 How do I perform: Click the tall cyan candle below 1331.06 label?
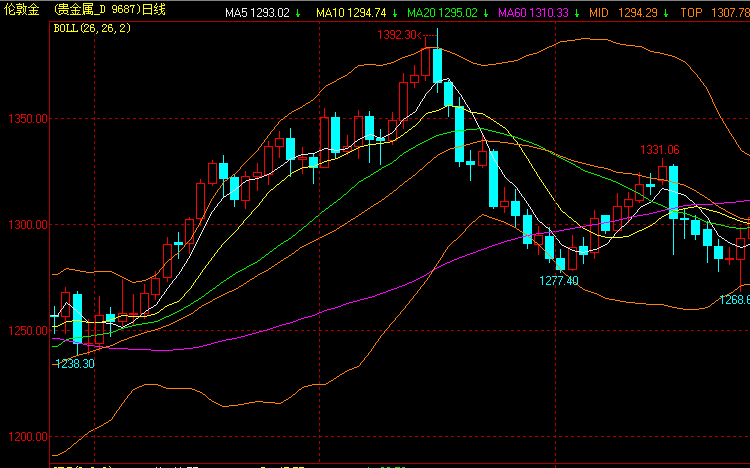pyautogui.click(x=673, y=192)
